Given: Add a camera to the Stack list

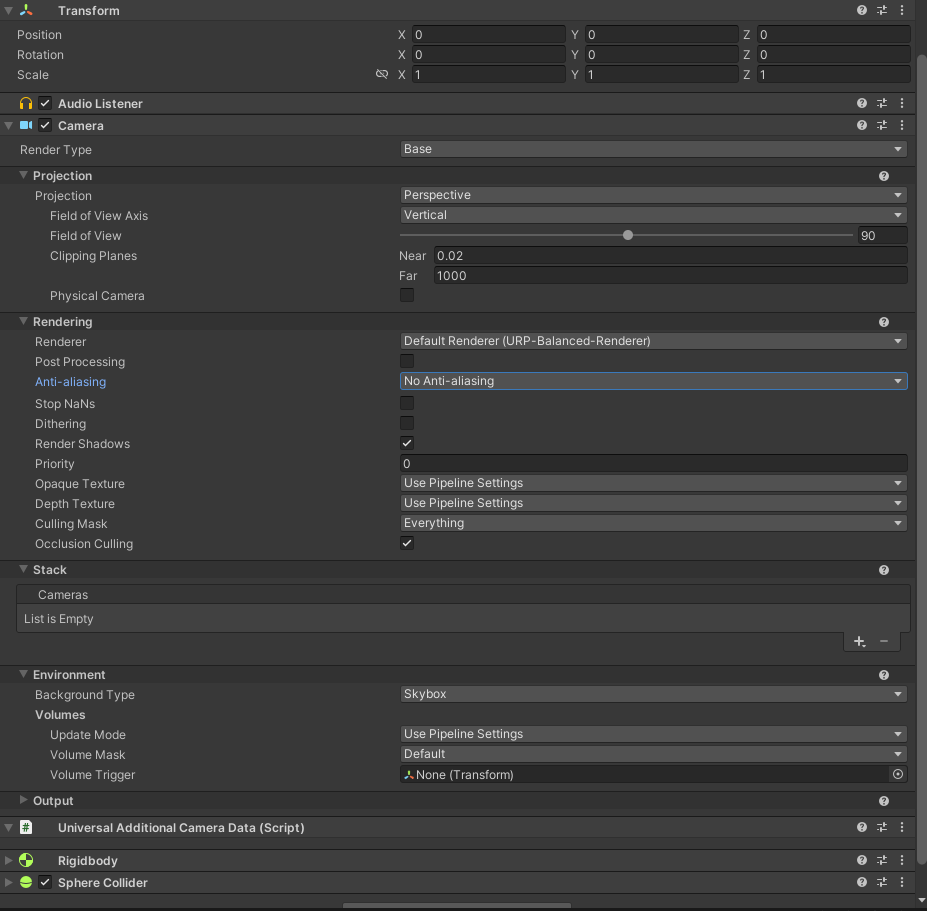Looking at the screenshot, I should [860, 641].
